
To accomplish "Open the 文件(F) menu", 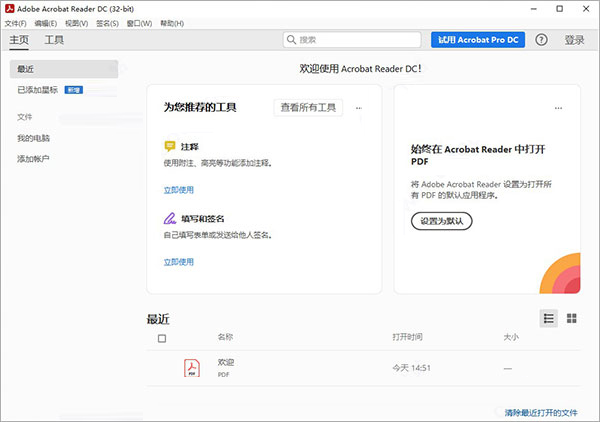I will coord(16,24).
